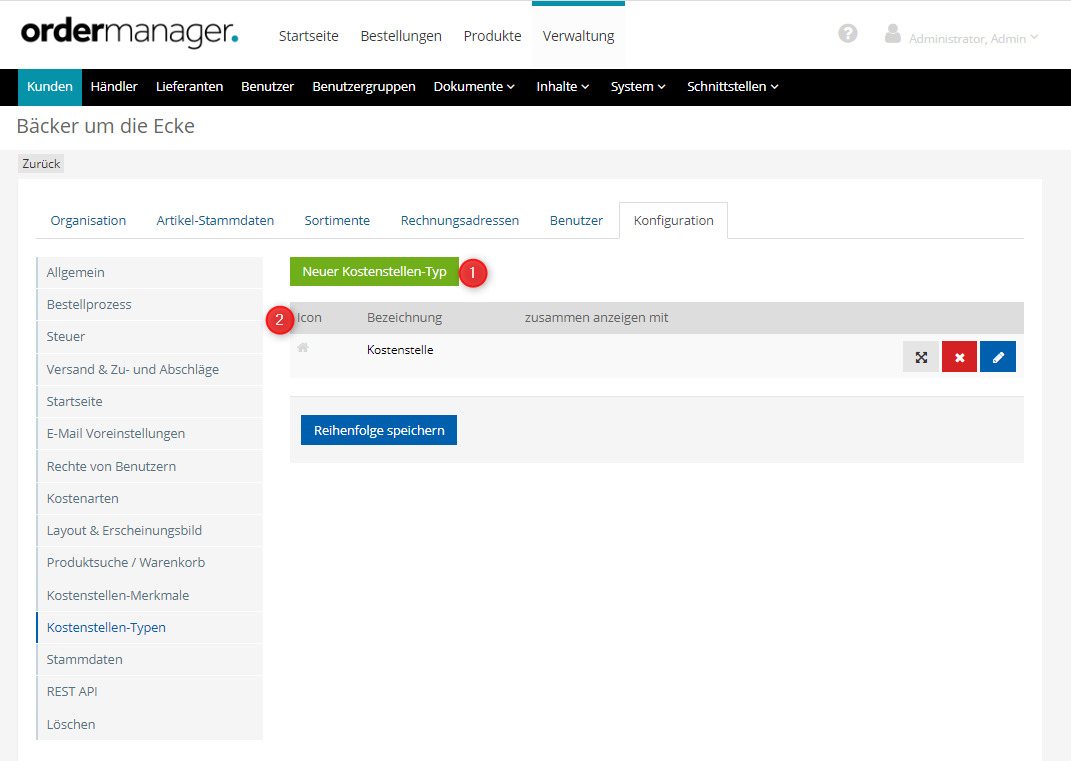Image resolution: width=1071 pixels, height=761 pixels.
Task: Edit Kostenstelle using the blue pencil button
Action: [x=997, y=357]
